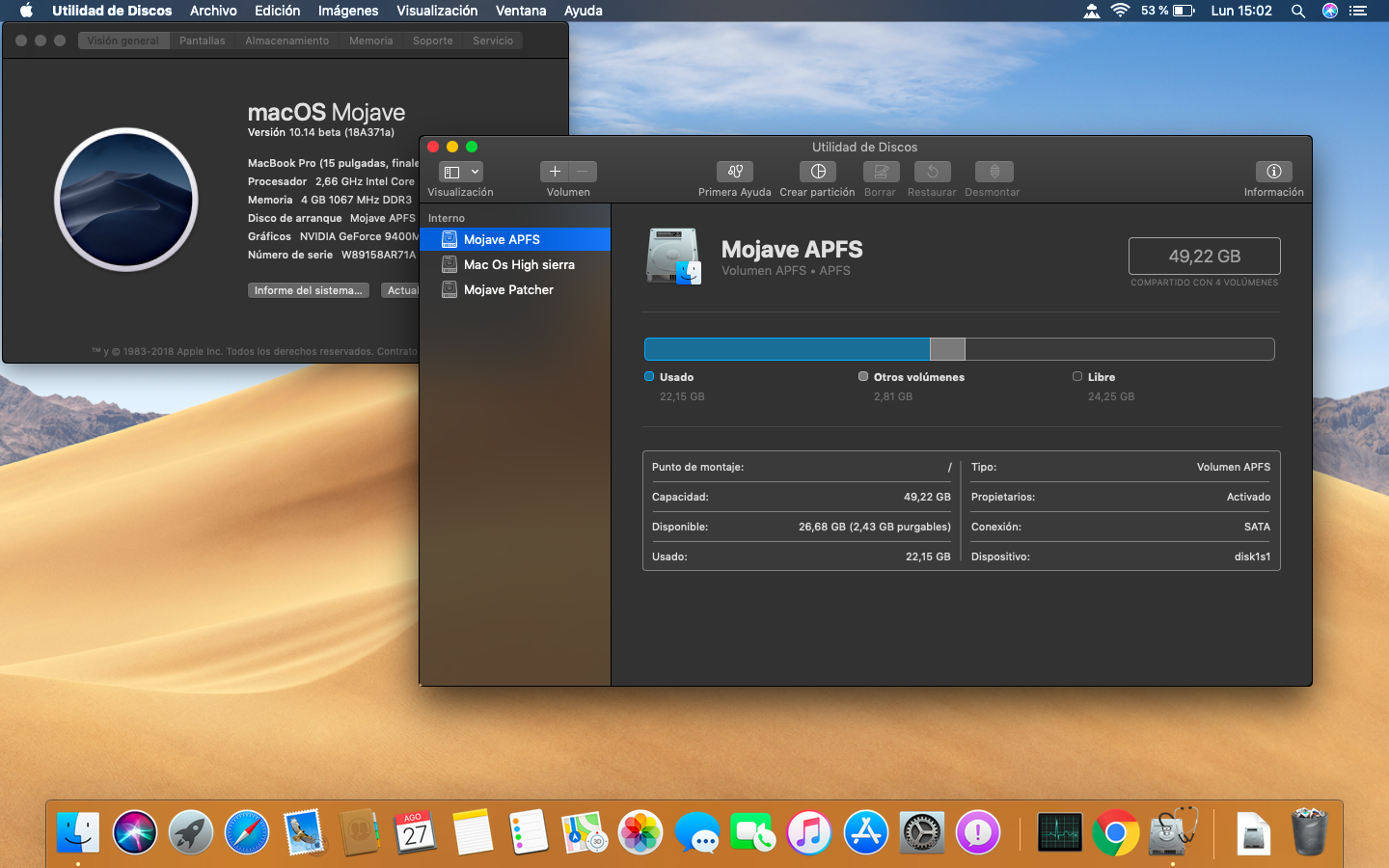This screenshot has height=868, width=1389.
Task: Switch to Servicio tab in About window
Action: pyautogui.click(x=493, y=41)
